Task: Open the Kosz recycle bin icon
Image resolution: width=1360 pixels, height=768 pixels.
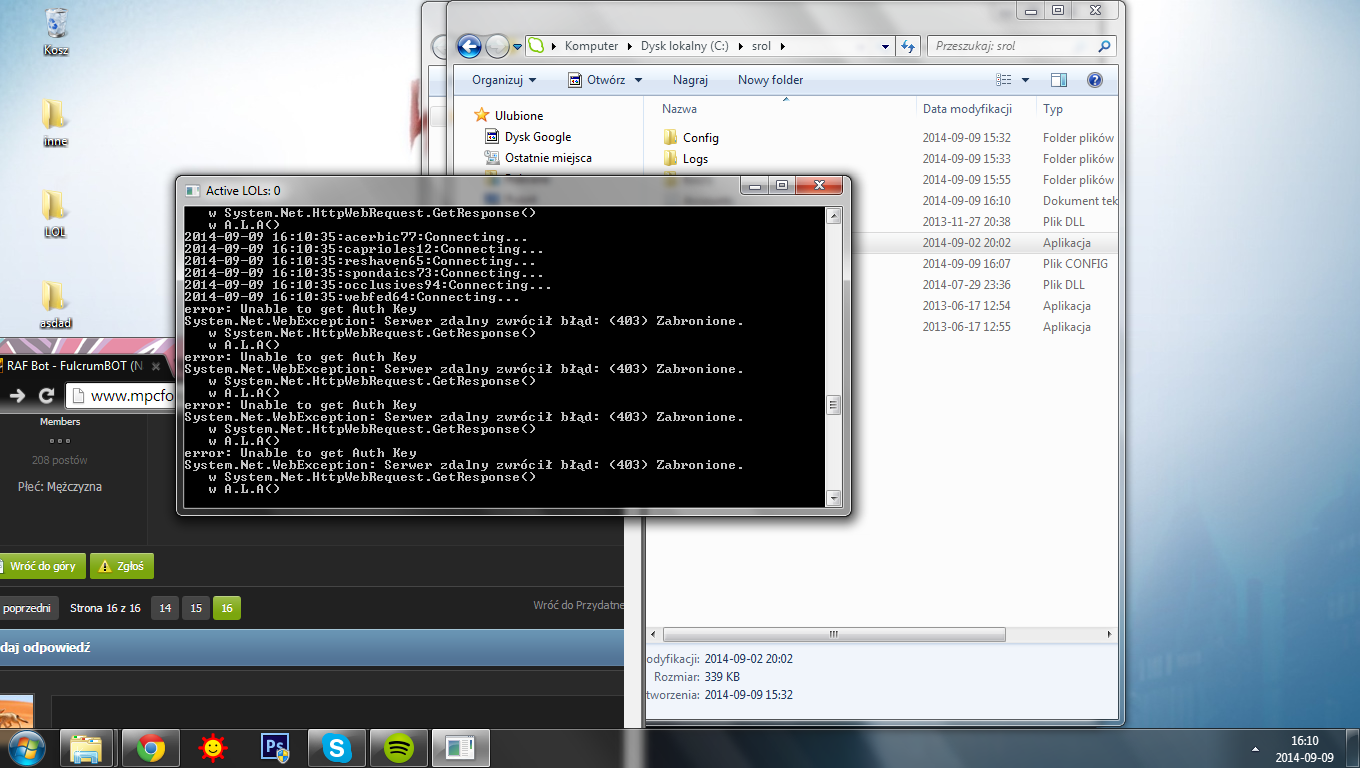Action: tap(56, 30)
